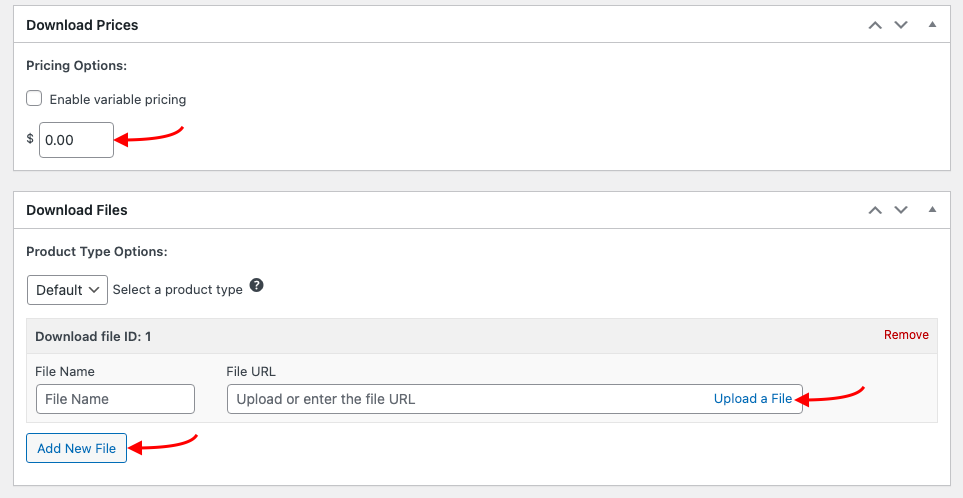Open the Default product type dropdown

tap(67, 290)
